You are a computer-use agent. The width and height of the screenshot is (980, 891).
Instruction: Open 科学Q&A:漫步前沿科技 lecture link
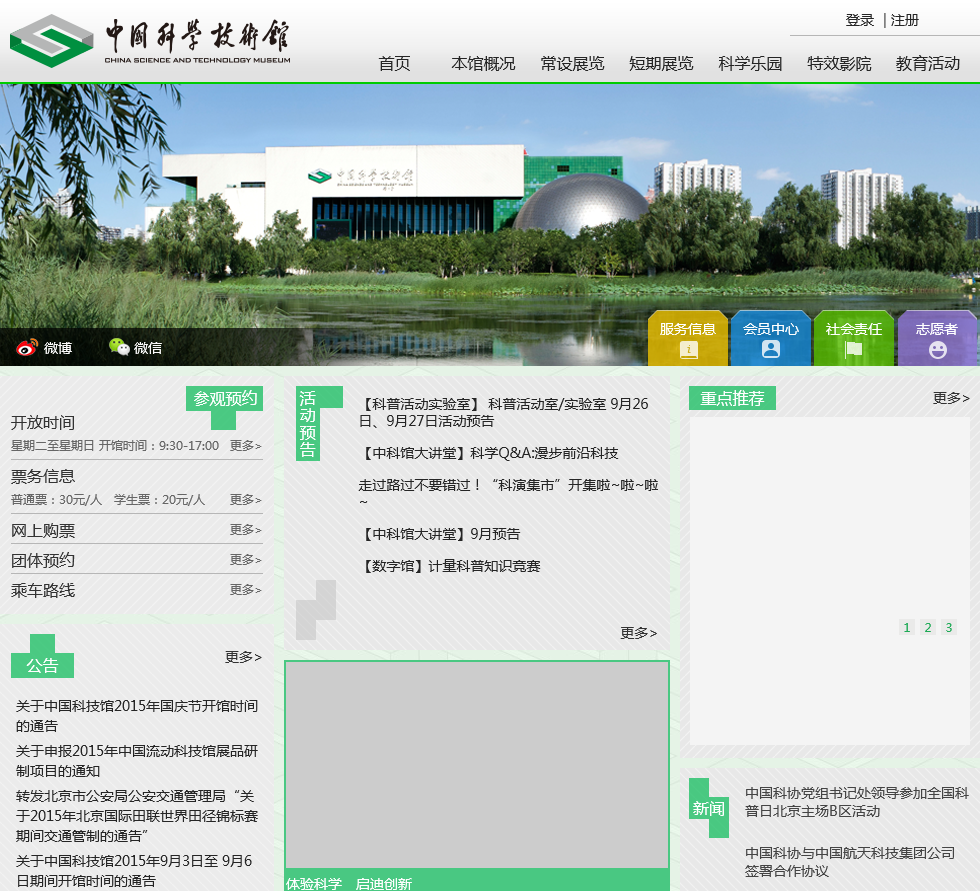tap(489, 453)
